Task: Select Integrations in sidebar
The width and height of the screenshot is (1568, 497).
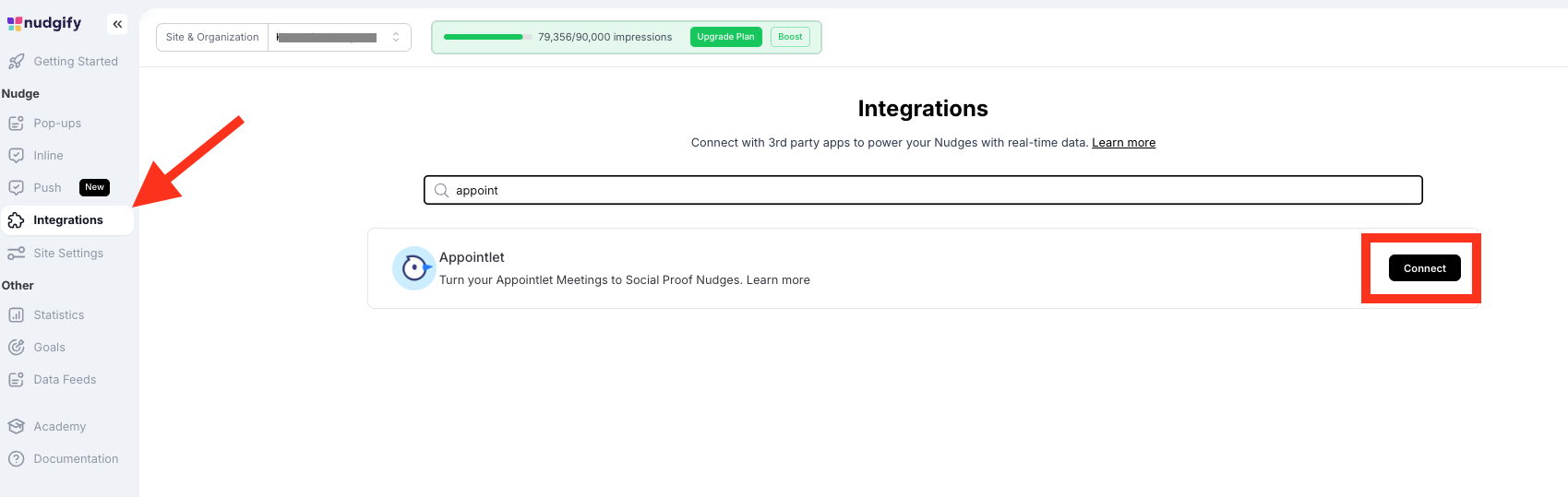Action: pos(67,220)
